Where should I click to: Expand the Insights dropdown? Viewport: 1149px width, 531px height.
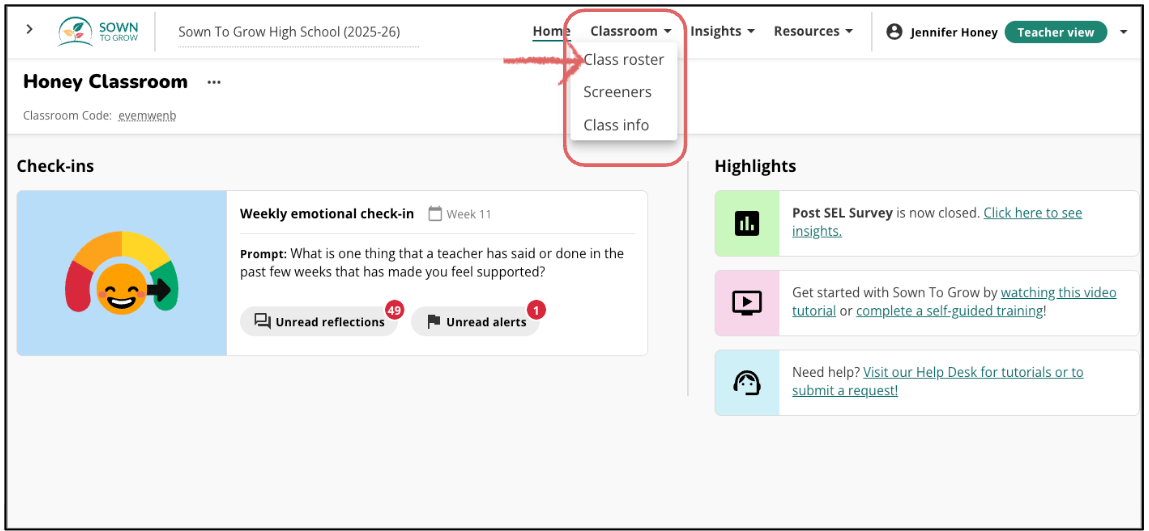[x=722, y=31]
